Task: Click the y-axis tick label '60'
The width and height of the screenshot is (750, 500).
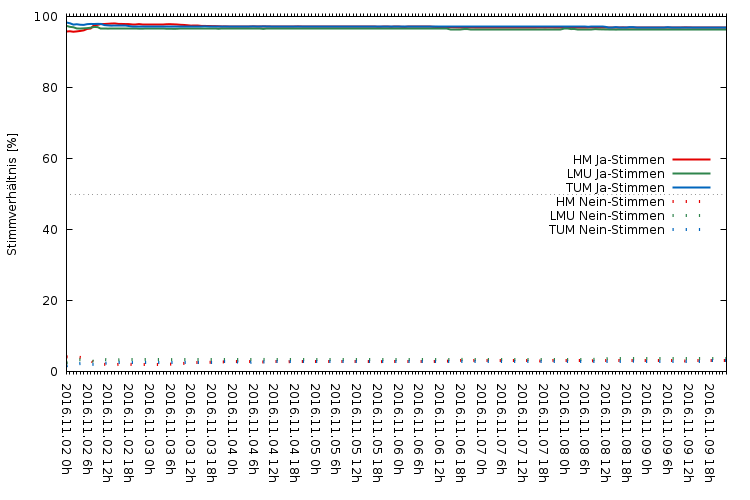Action: [x=50, y=159]
